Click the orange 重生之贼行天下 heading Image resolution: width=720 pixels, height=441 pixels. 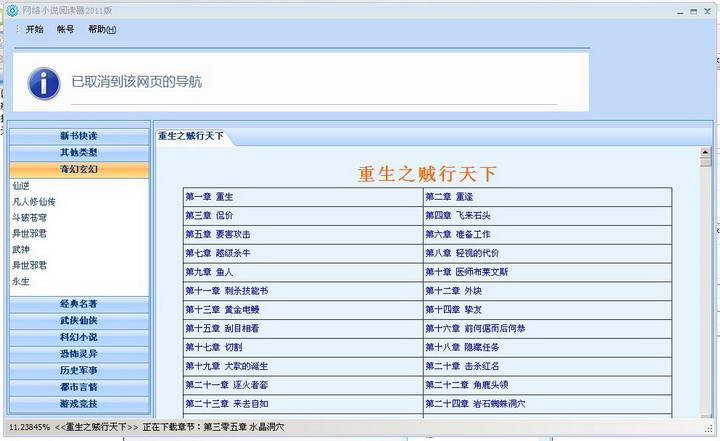tap(427, 174)
